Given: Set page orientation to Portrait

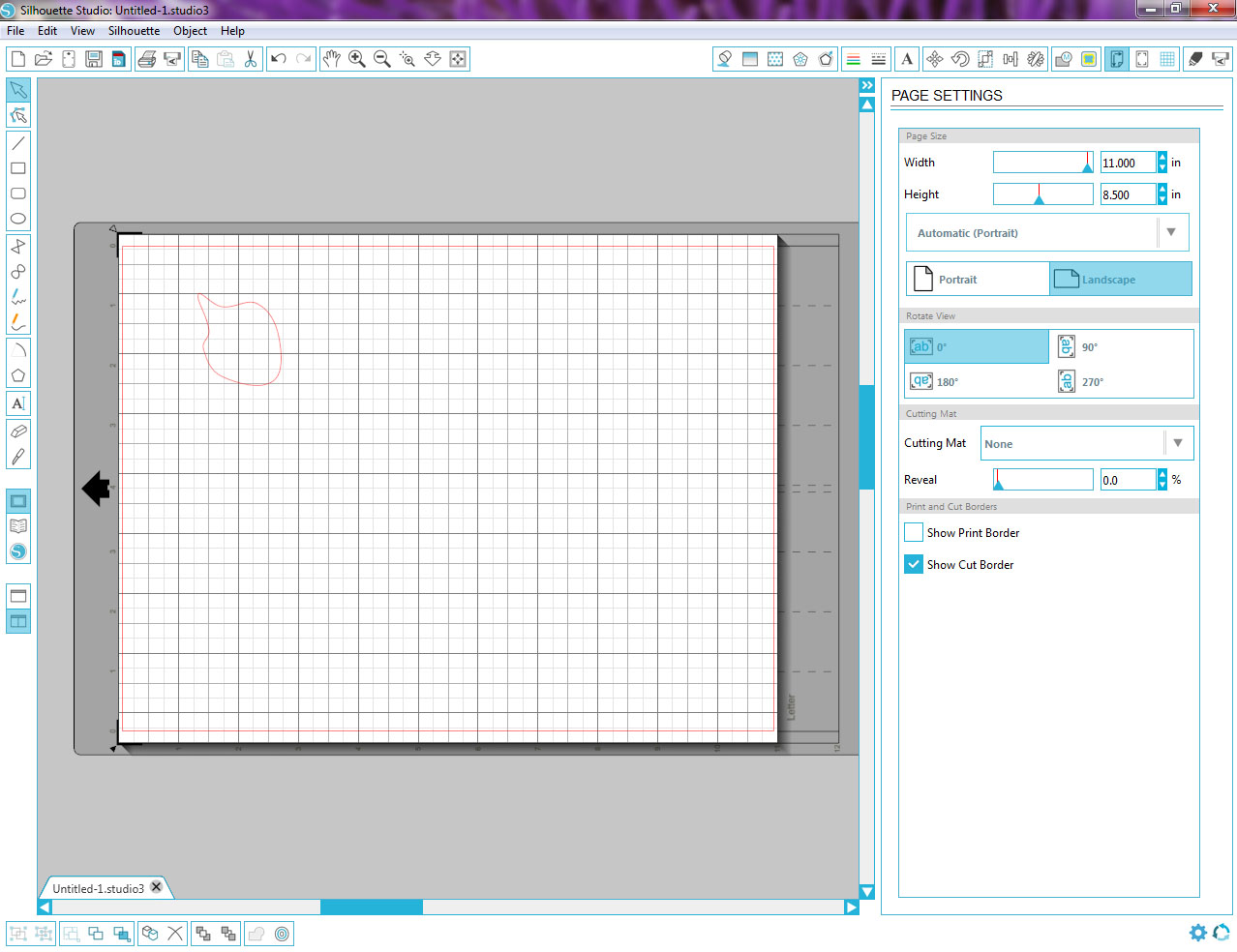Looking at the screenshot, I should coord(978,279).
